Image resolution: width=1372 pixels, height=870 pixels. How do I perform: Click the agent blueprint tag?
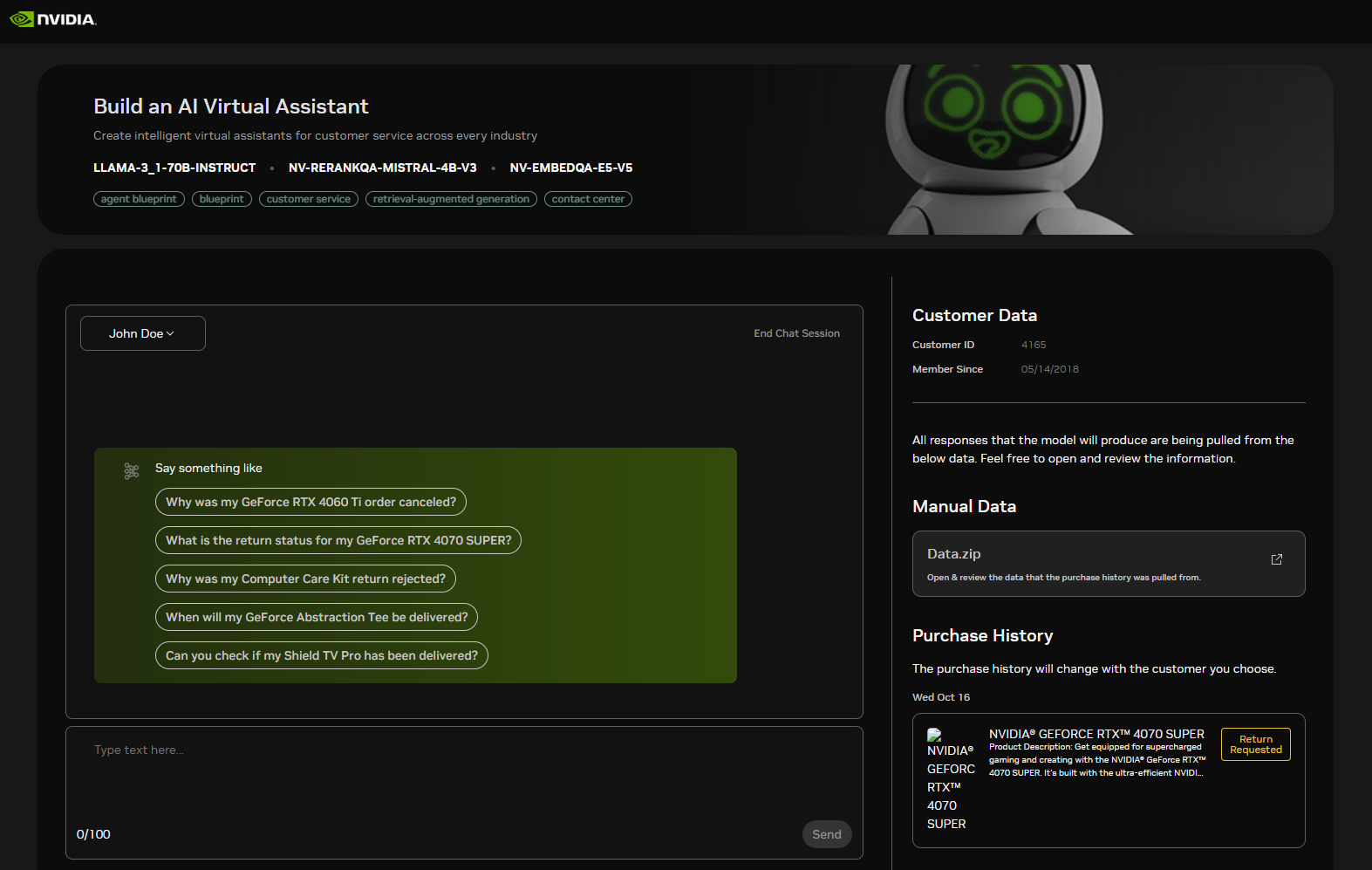(139, 199)
